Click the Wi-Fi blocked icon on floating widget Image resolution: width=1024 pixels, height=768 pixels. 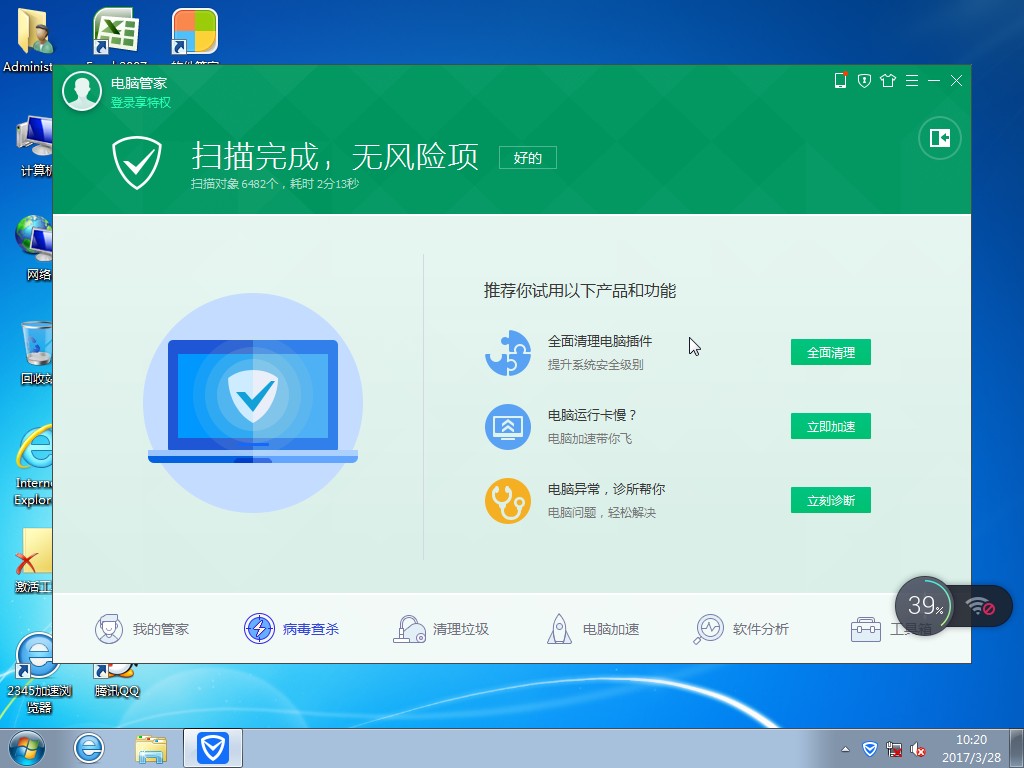pos(980,606)
